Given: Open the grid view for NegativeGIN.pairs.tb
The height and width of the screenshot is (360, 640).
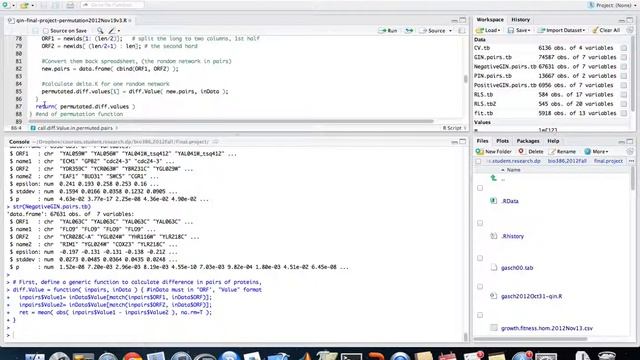Looking at the screenshot, I should click(624, 67).
